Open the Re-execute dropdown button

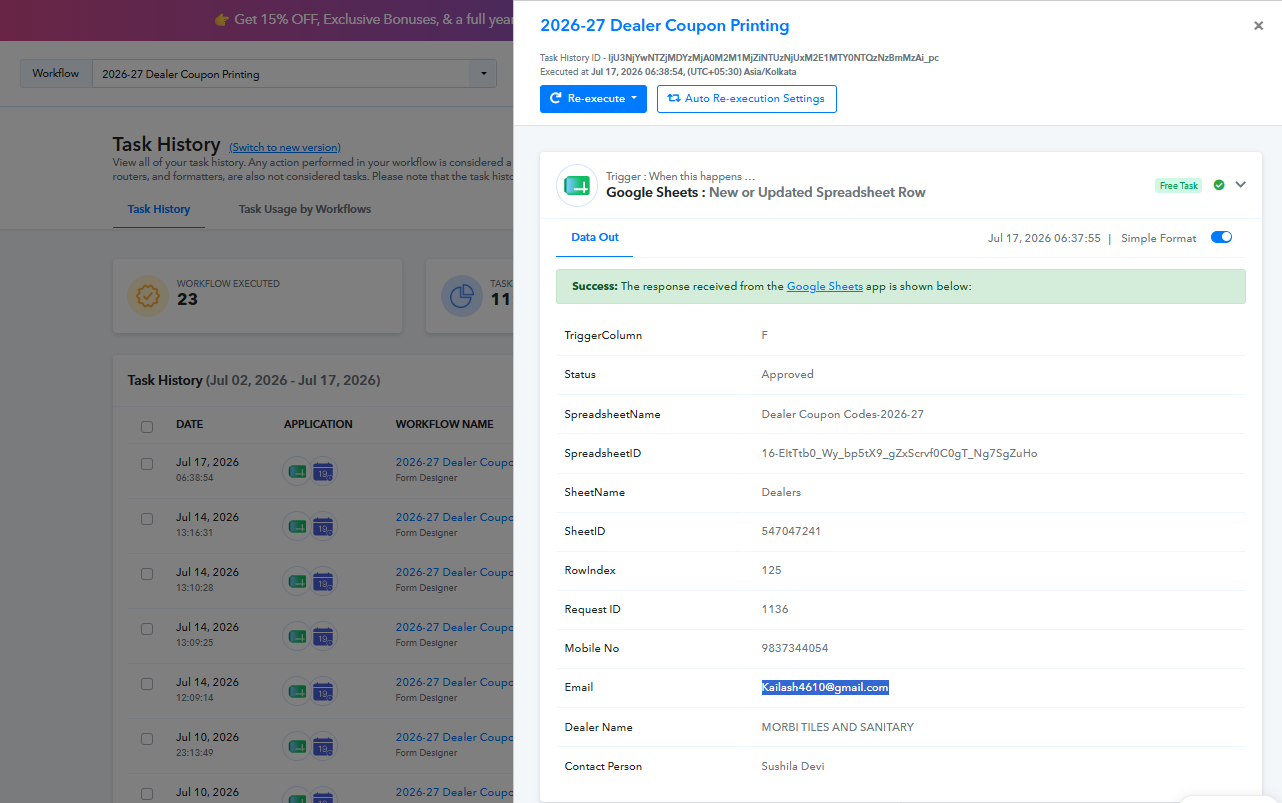click(593, 99)
